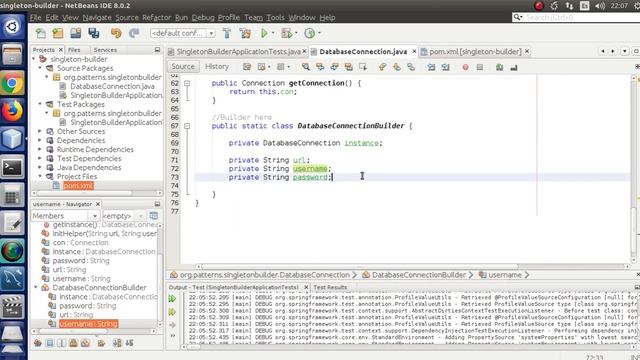Run the project with green play icon
Screen dimensions: 640x360
264,33
